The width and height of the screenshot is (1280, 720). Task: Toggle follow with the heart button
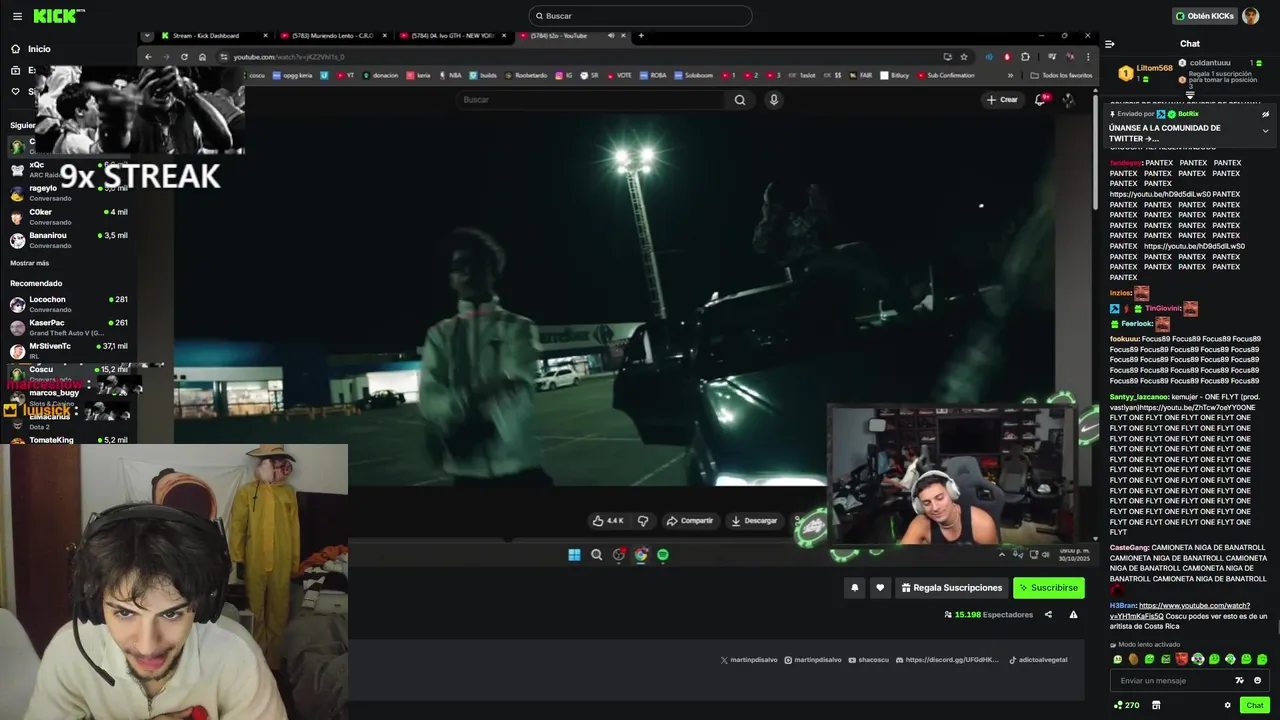880,588
